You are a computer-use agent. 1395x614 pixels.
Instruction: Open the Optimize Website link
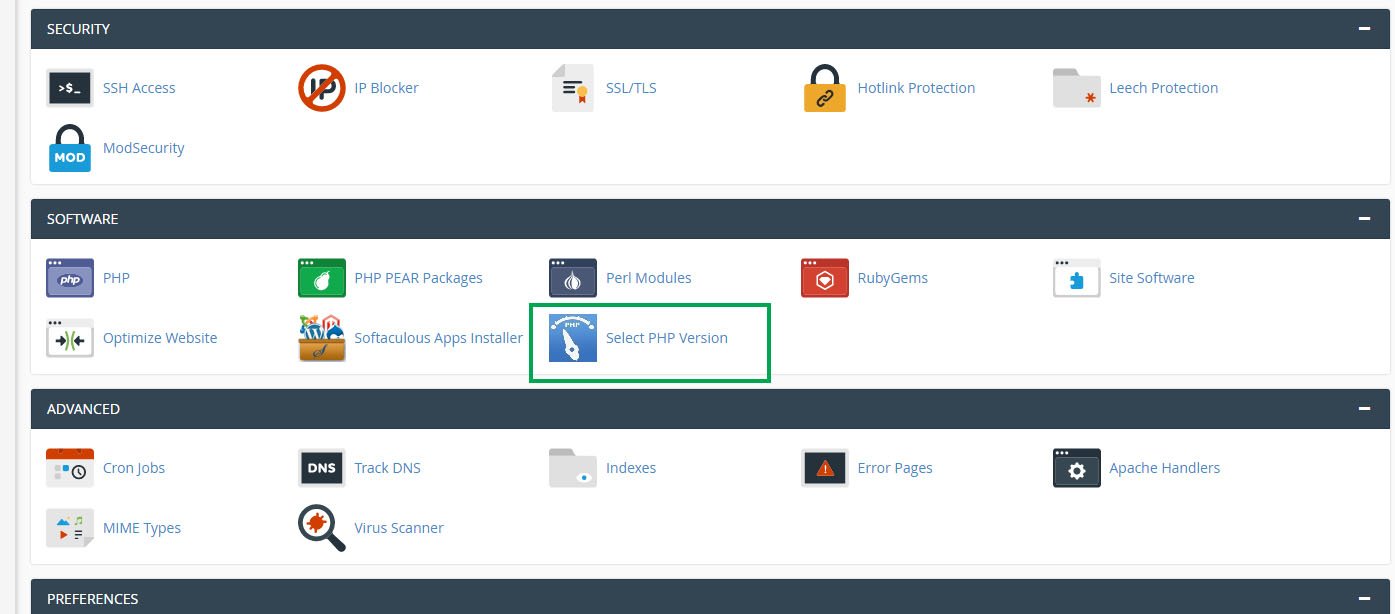(160, 338)
